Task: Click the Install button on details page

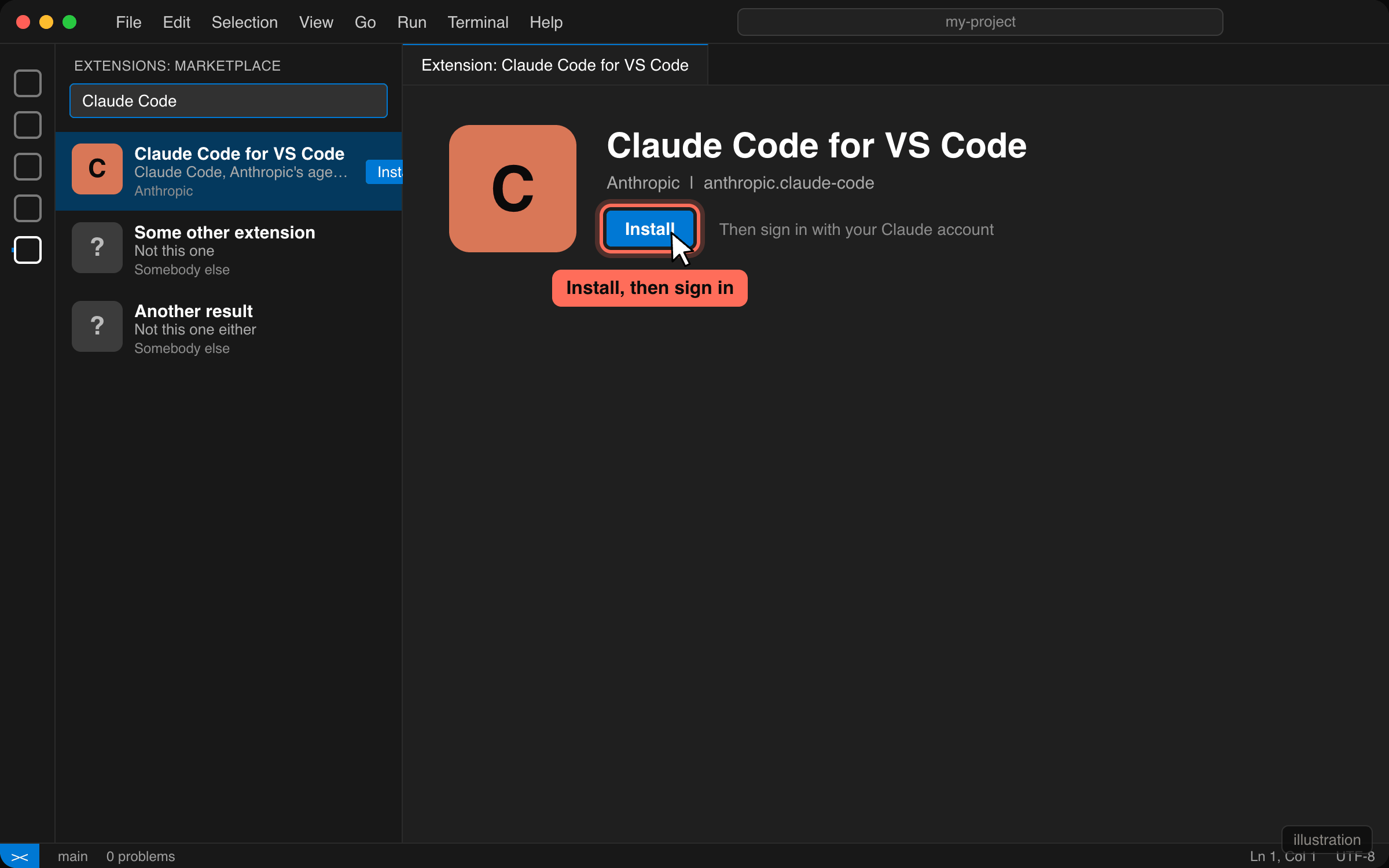Action: click(649, 229)
